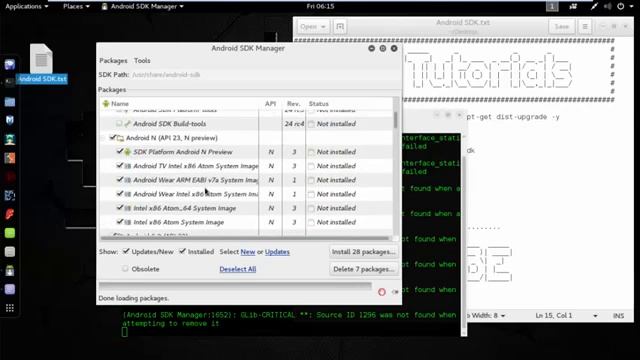Open the Terminal icon in the dock

(x=9, y=82)
